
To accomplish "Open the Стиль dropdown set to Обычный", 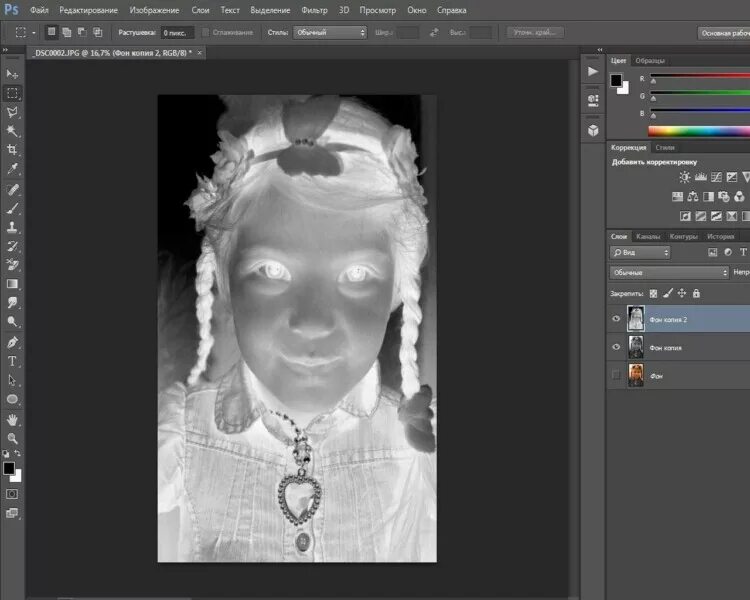I will 330,33.
